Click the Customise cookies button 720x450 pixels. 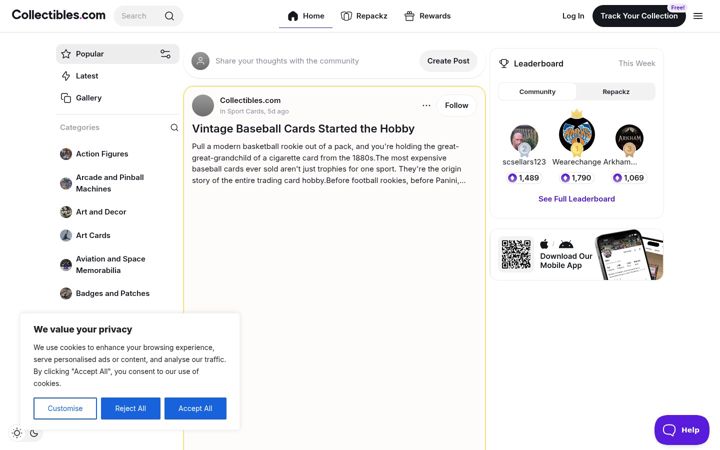point(65,408)
